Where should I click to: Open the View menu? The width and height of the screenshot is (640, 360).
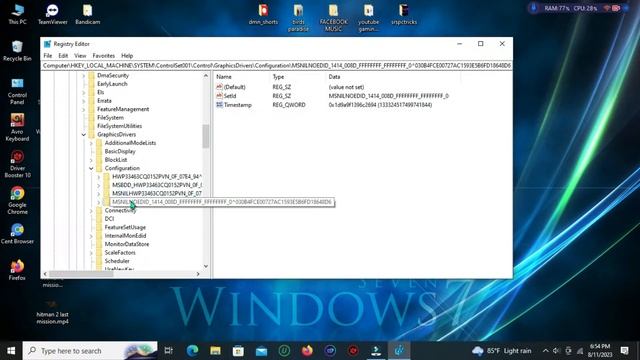(x=80, y=56)
